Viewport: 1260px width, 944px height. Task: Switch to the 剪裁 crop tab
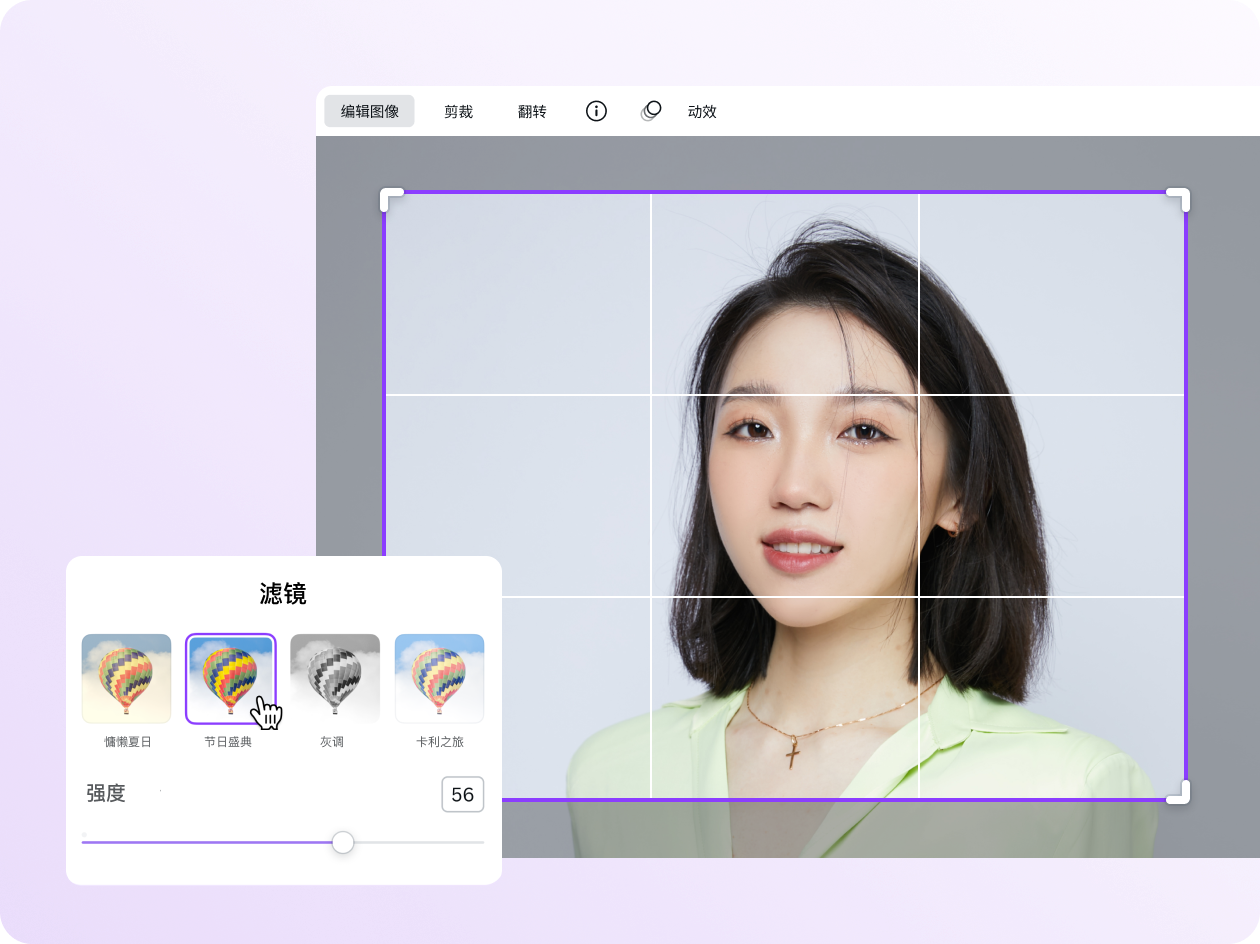click(x=458, y=111)
